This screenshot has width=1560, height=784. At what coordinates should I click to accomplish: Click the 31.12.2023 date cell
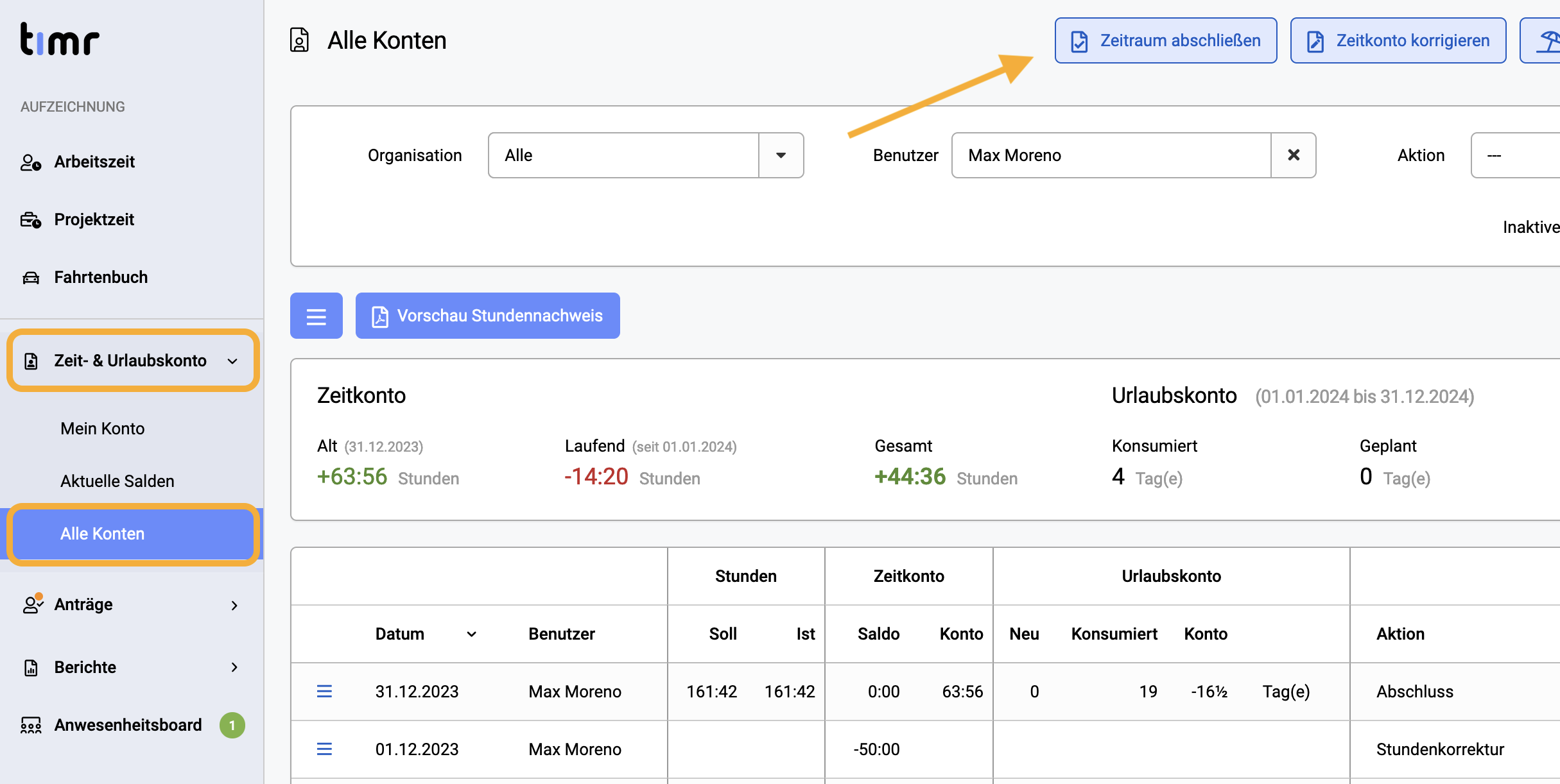[x=417, y=692]
